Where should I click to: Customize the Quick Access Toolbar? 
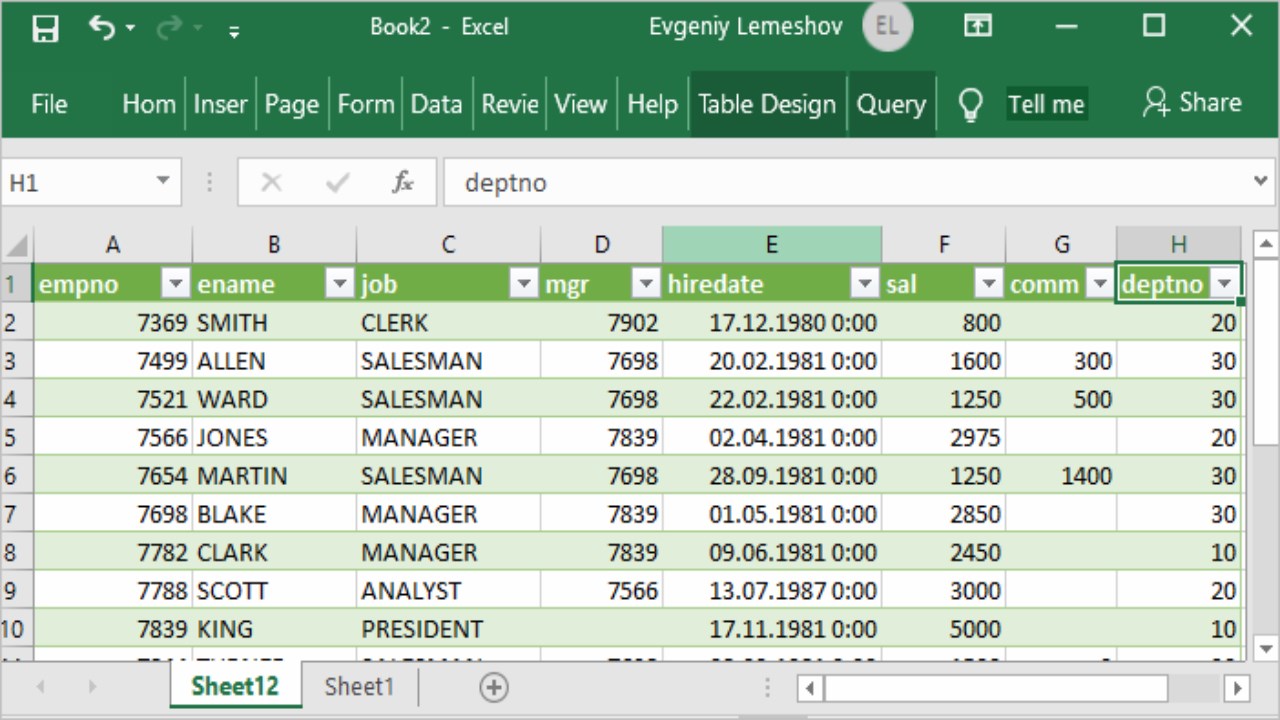coord(234,31)
